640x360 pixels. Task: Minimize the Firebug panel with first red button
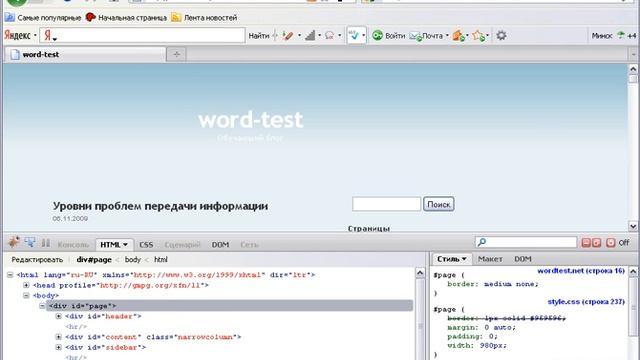pyautogui.click(x=586, y=243)
